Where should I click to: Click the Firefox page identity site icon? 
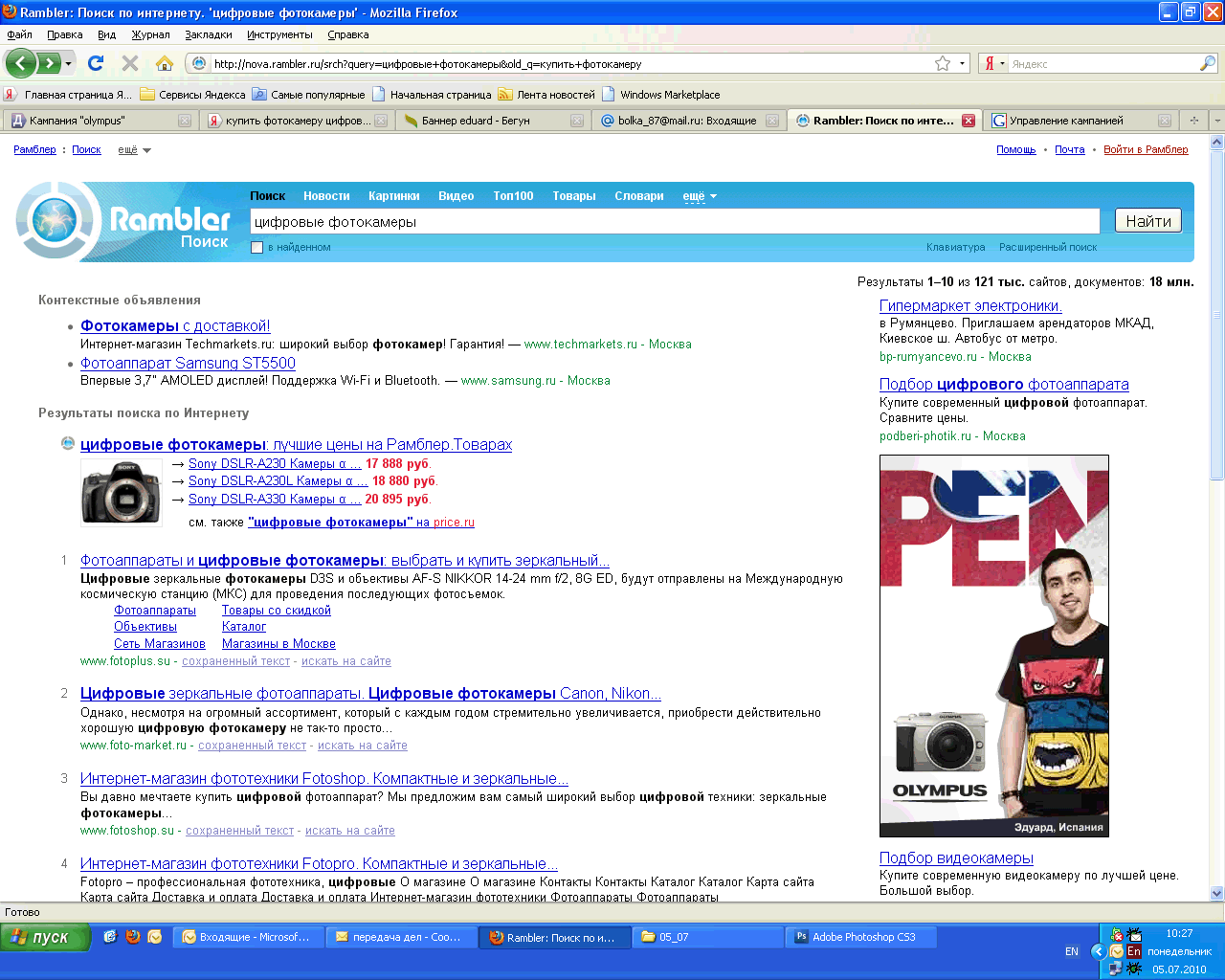[199, 64]
